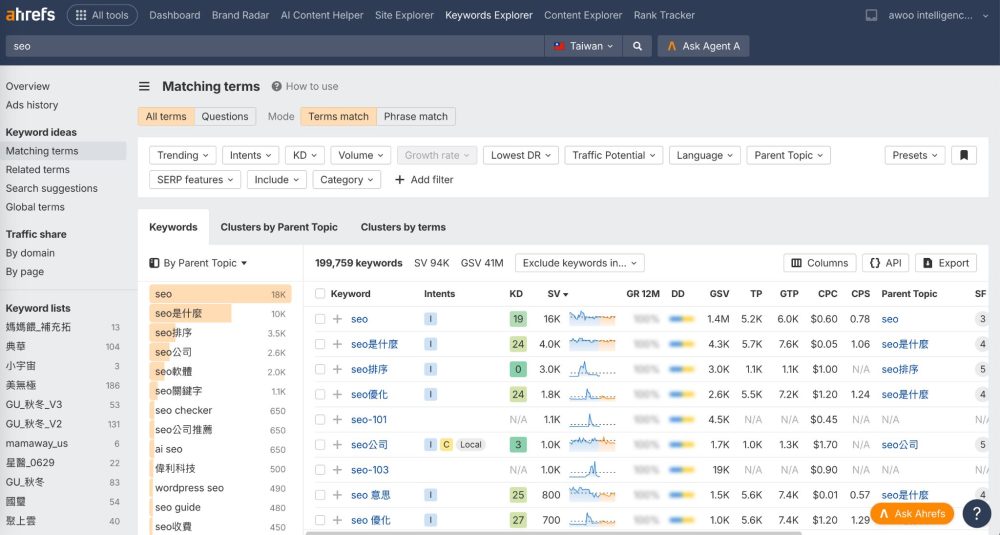
Task: Toggle the hamburger sidebar menu icon
Action: tap(145, 86)
